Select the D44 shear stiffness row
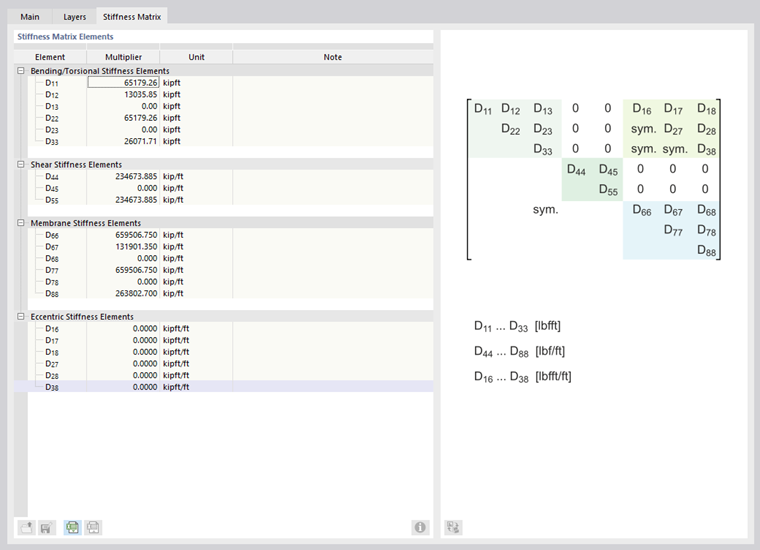Viewport: 760px width, 550px height. point(52,176)
